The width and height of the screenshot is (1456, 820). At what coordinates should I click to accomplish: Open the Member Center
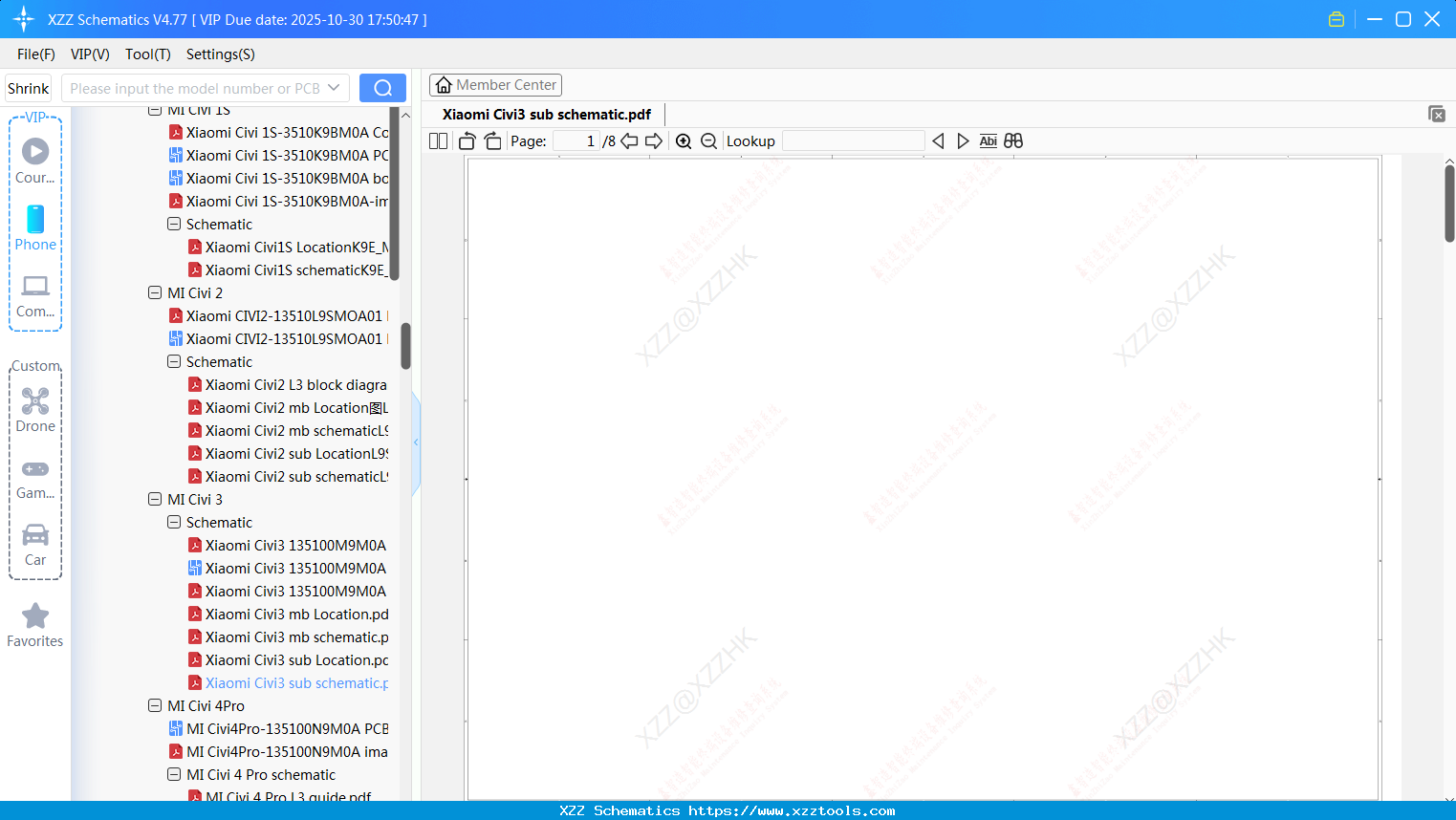pos(495,85)
